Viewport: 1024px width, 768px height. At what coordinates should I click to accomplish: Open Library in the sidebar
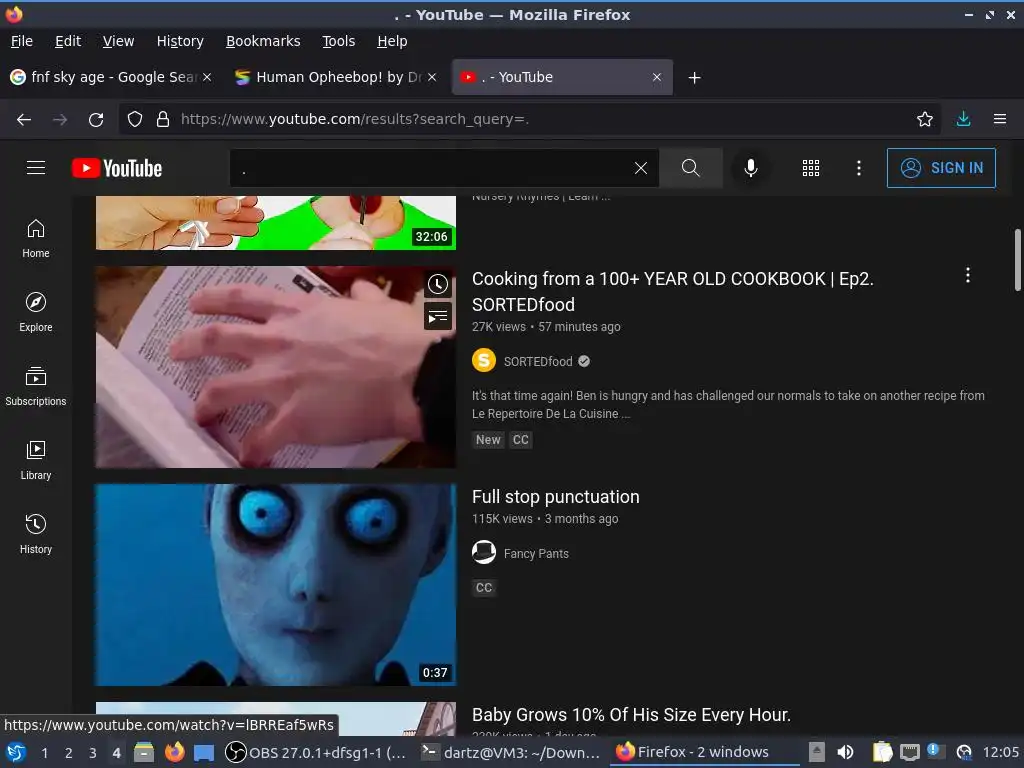(x=36, y=460)
